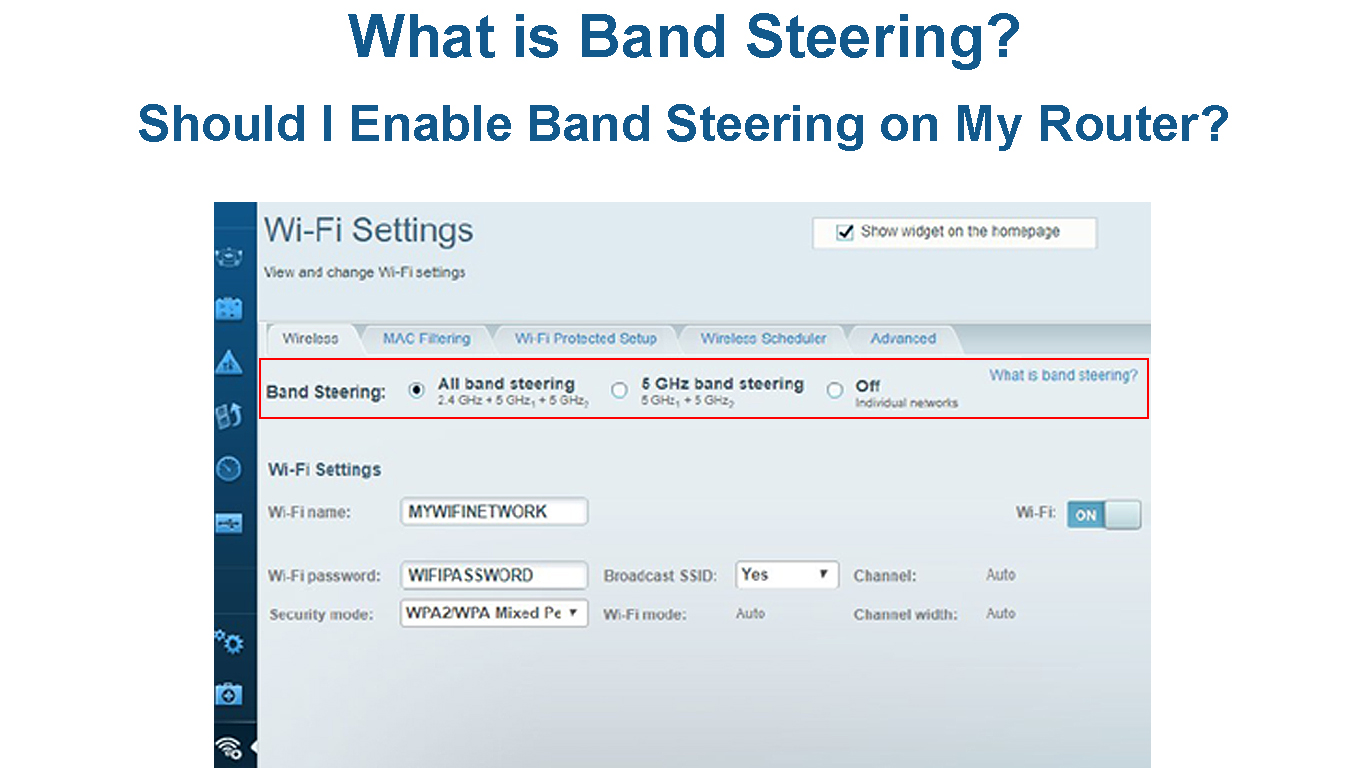The width and height of the screenshot is (1366, 768).
Task: Click the What is band steering link
Action: tap(1062, 375)
